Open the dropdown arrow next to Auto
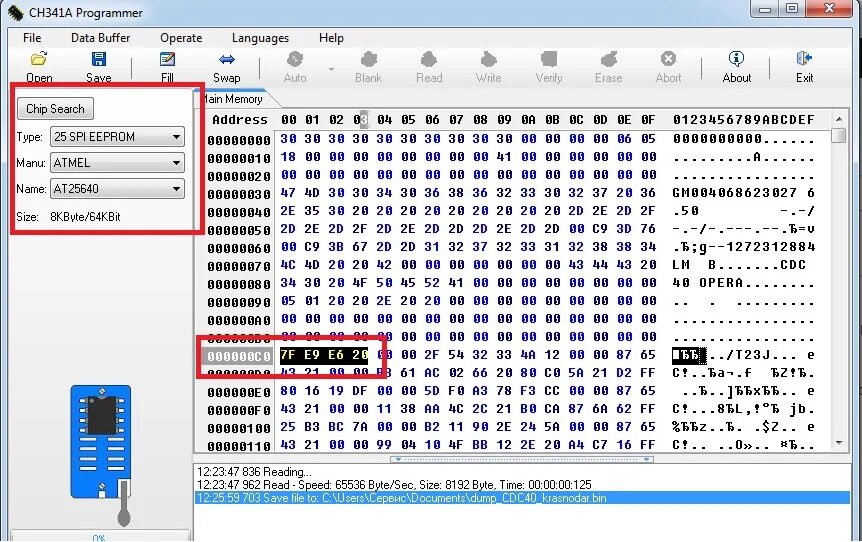 click(x=331, y=69)
